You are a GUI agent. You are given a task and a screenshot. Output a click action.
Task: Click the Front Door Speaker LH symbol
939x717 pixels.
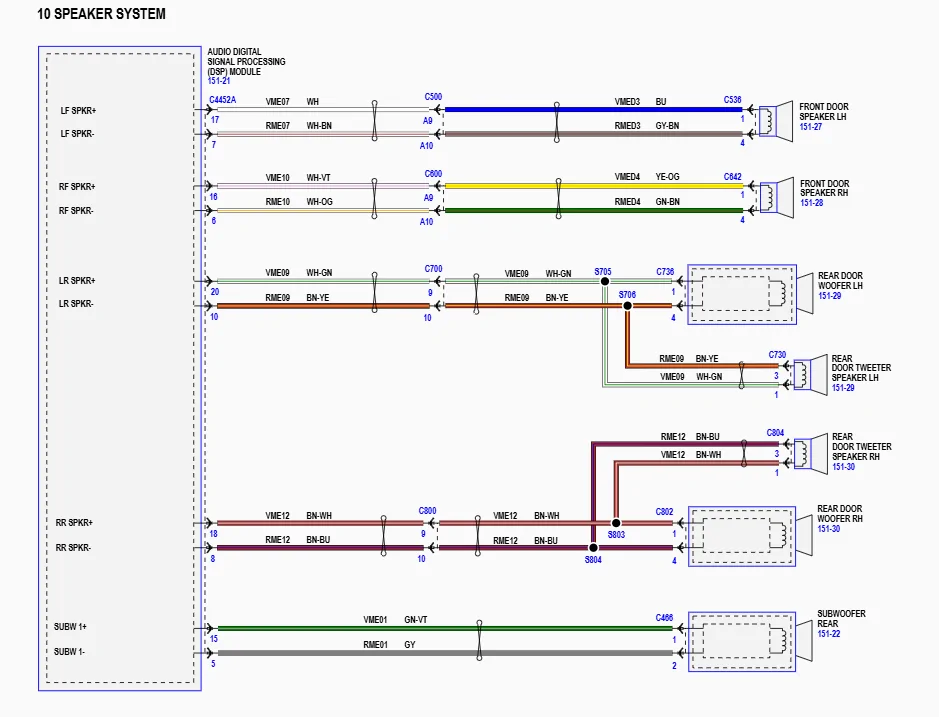tap(775, 121)
